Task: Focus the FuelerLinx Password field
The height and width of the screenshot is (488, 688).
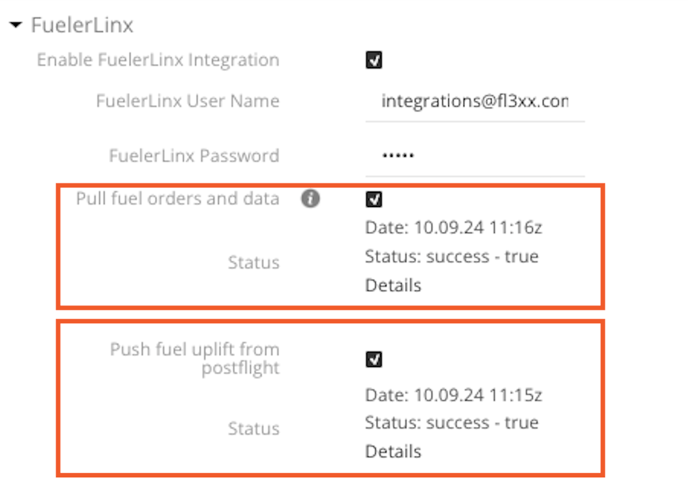Action: click(x=475, y=156)
